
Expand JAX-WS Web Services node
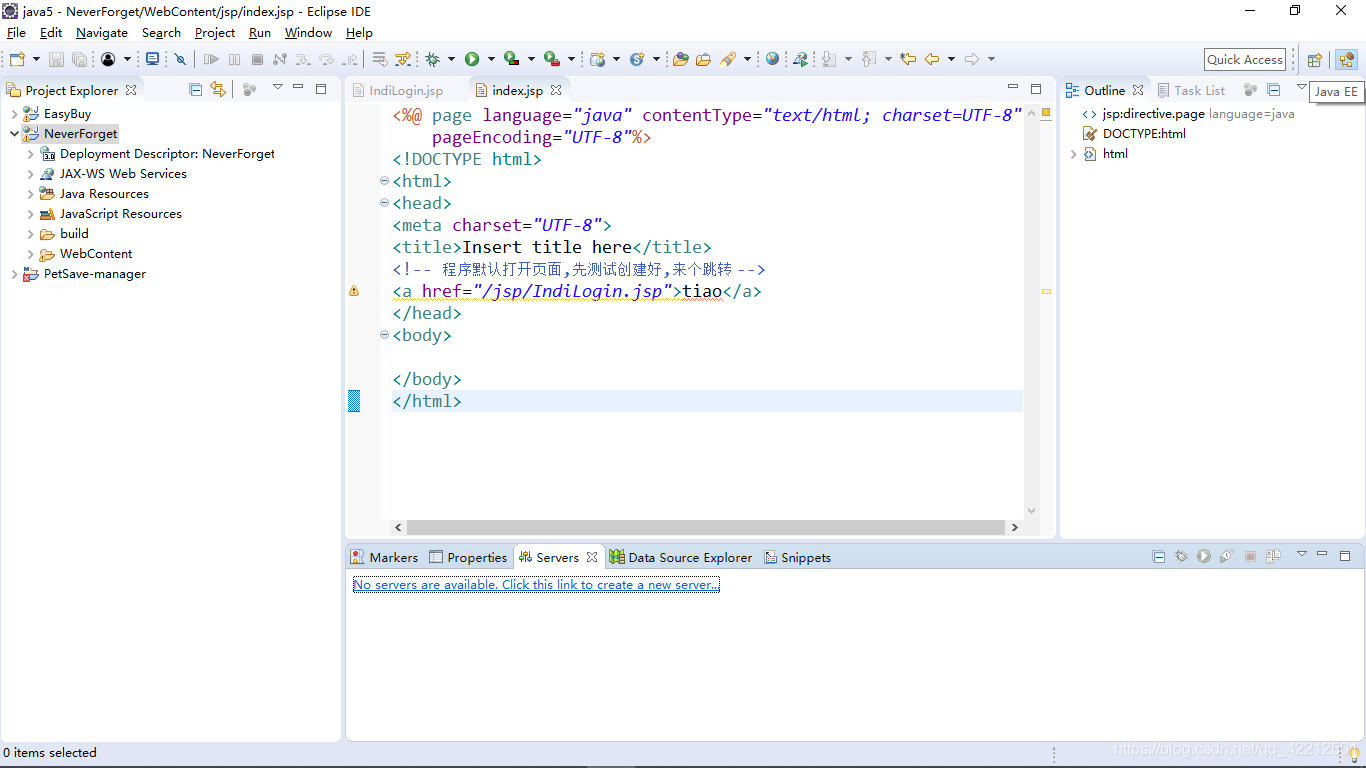click(x=30, y=174)
